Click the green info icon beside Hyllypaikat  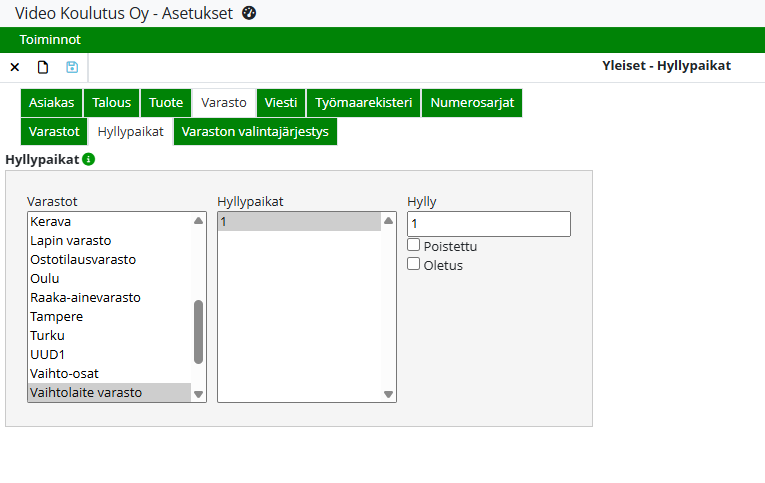click(89, 159)
